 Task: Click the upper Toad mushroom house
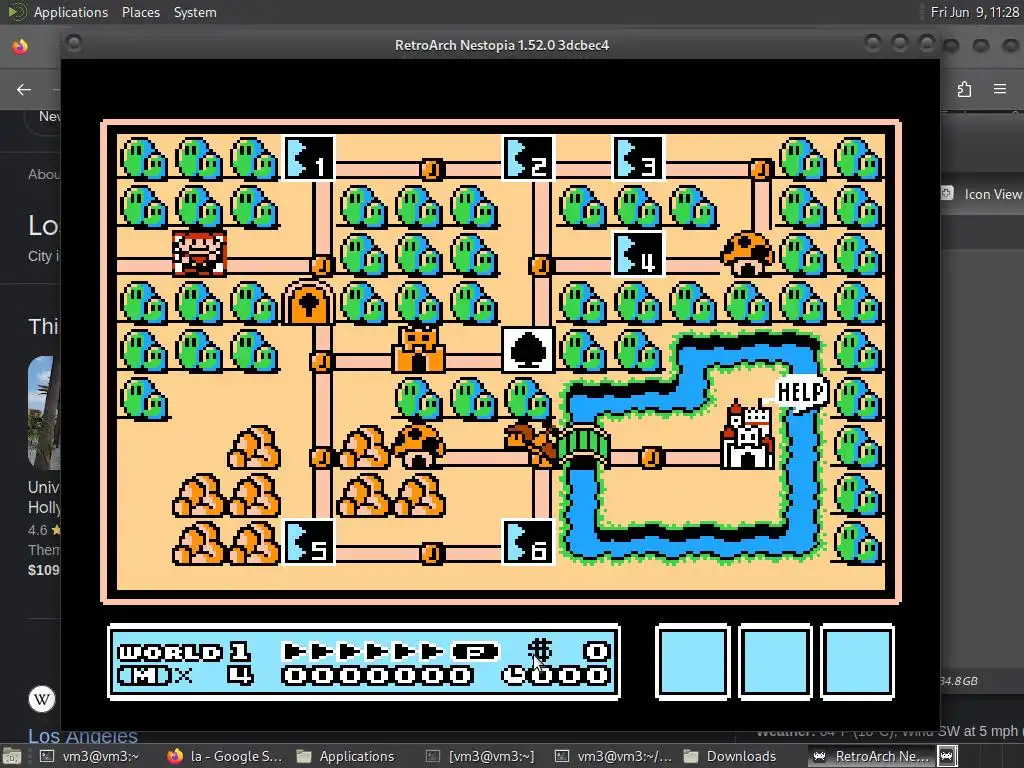(747, 253)
